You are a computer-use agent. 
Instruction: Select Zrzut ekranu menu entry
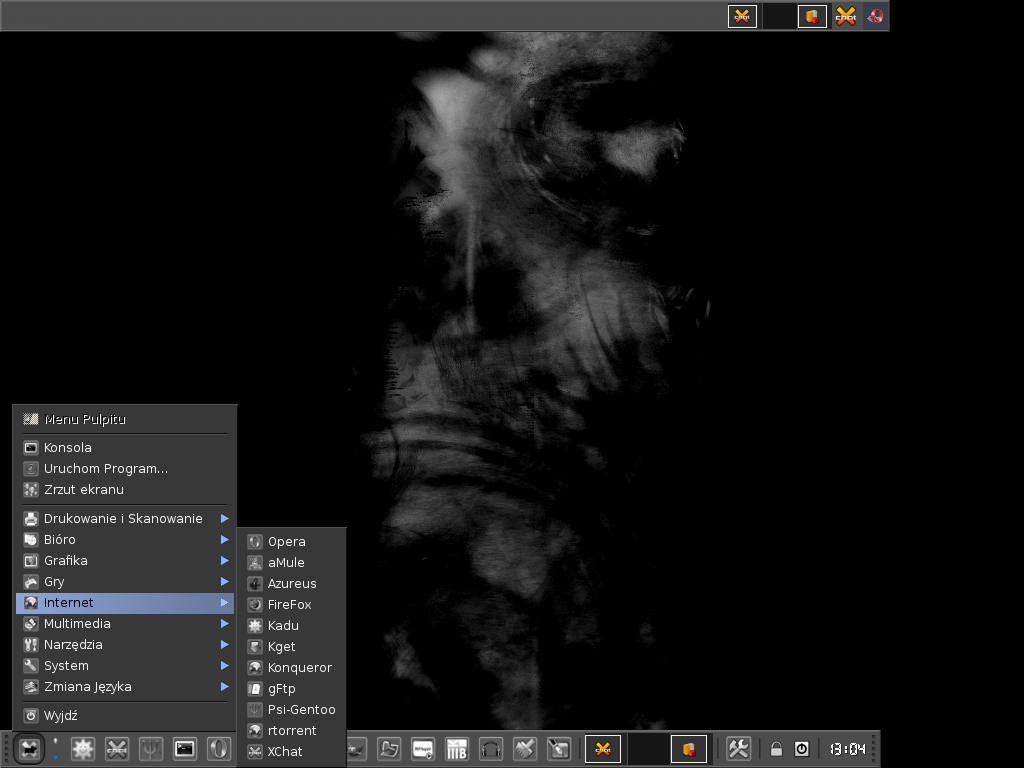point(125,489)
